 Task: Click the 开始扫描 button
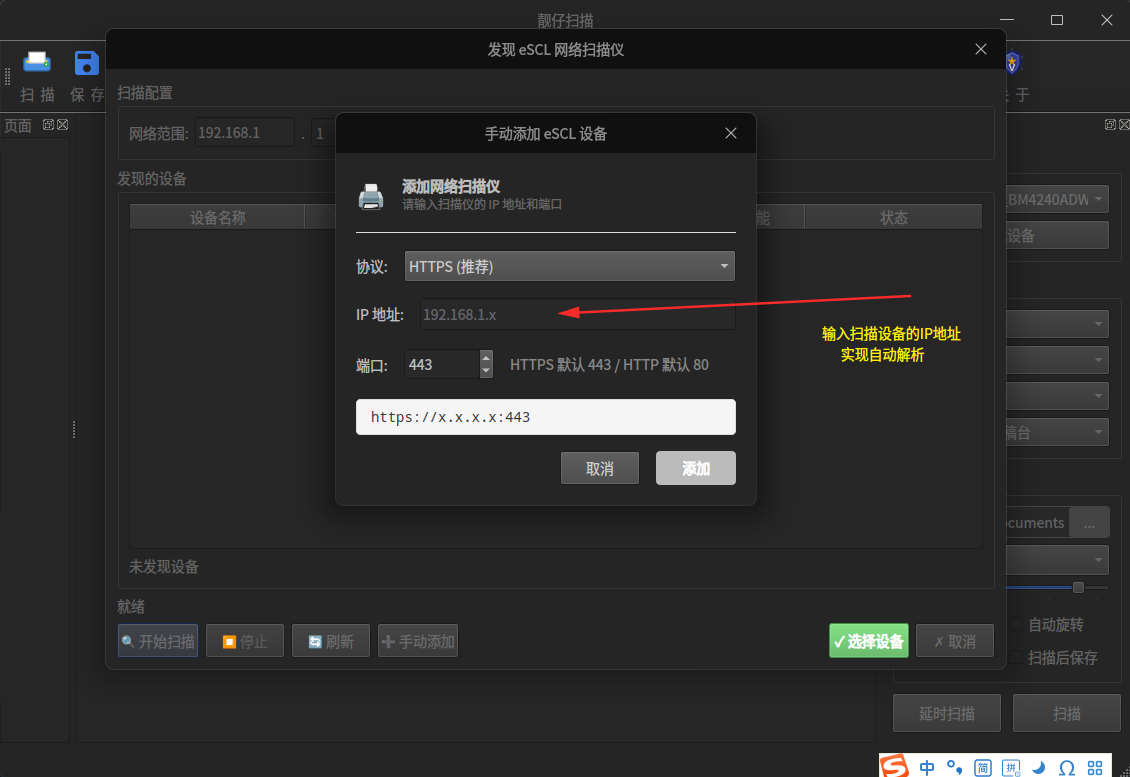[158, 641]
